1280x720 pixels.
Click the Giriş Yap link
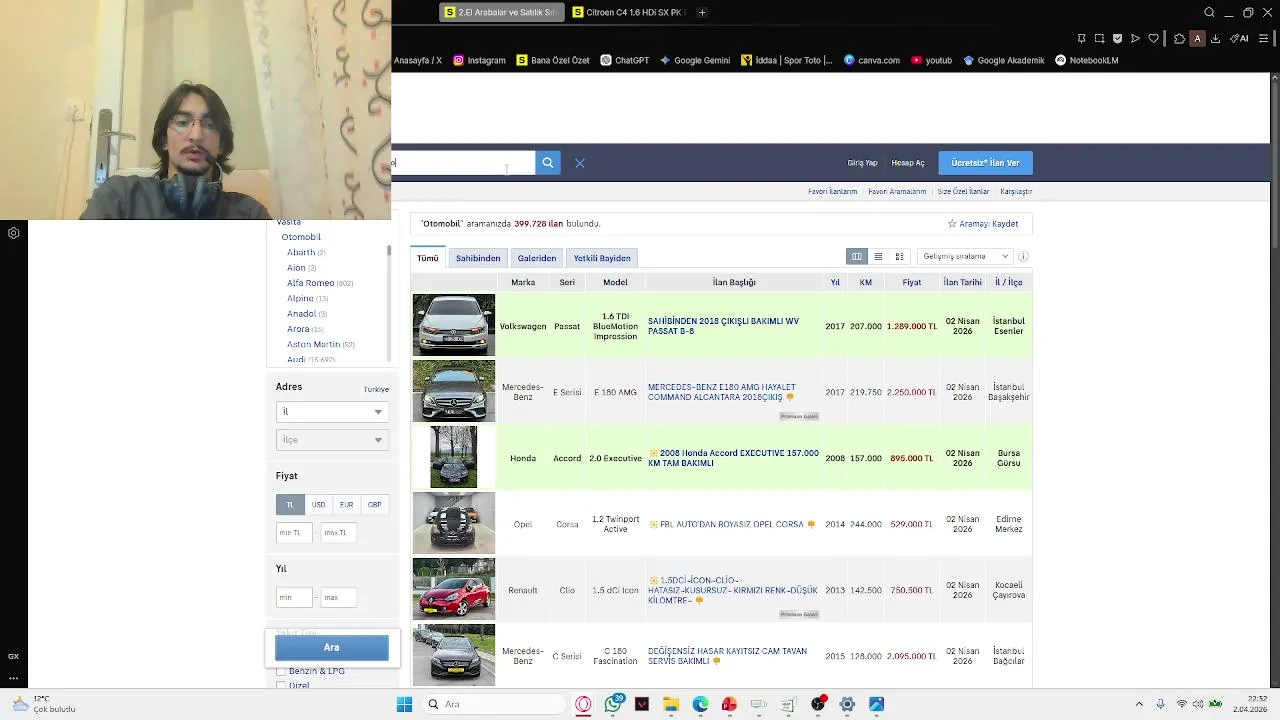(863, 162)
